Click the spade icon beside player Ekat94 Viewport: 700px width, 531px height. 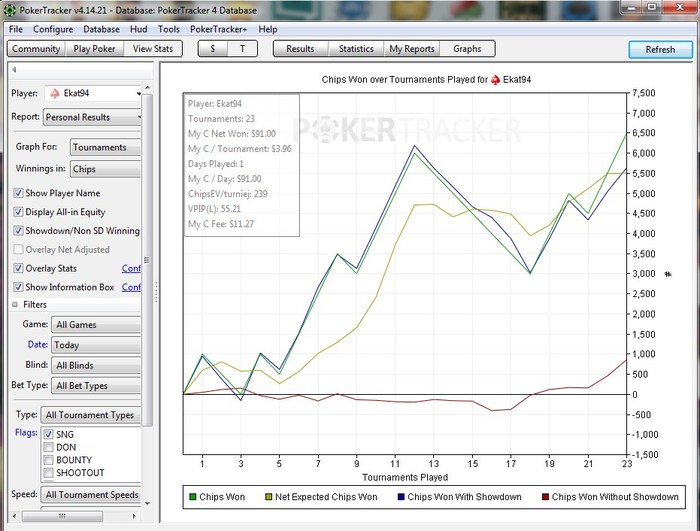point(54,93)
